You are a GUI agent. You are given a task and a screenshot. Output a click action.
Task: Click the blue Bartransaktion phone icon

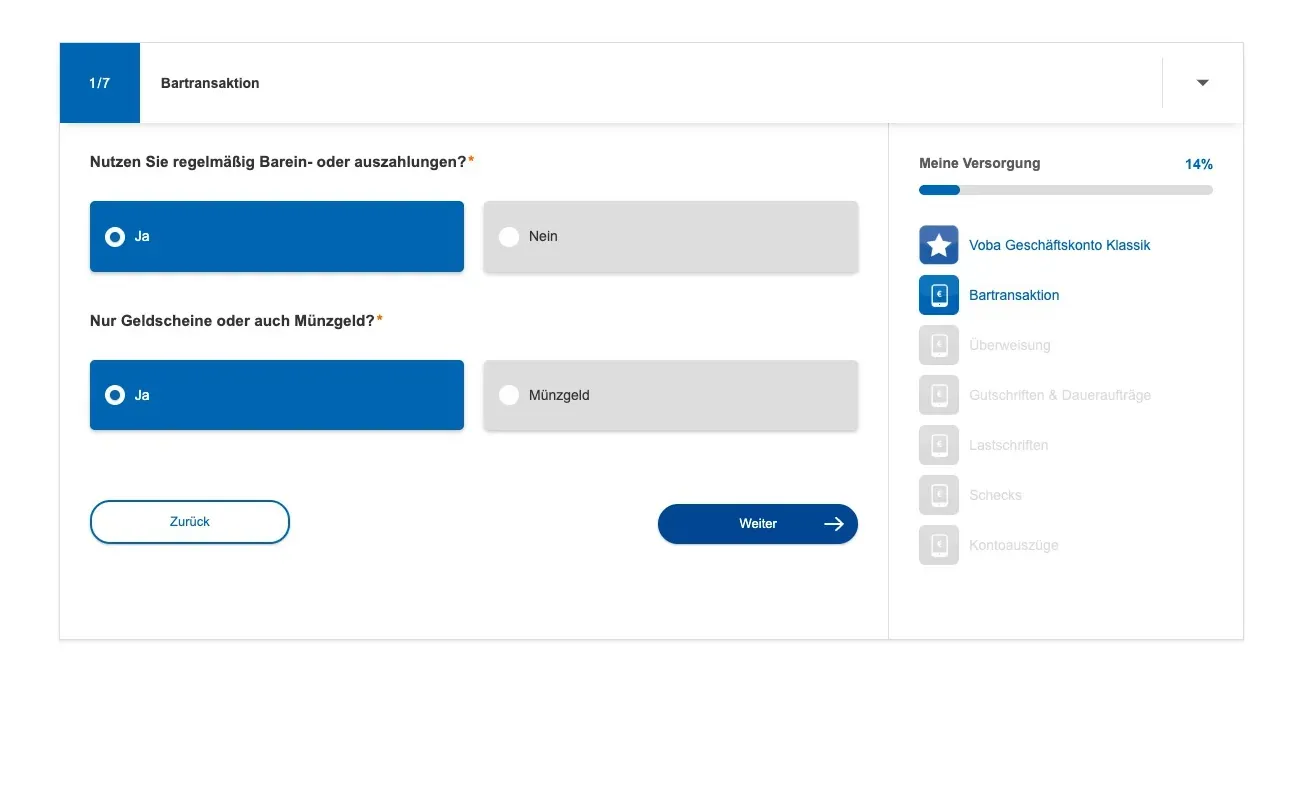pyautogui.click(x=938, y=295)
